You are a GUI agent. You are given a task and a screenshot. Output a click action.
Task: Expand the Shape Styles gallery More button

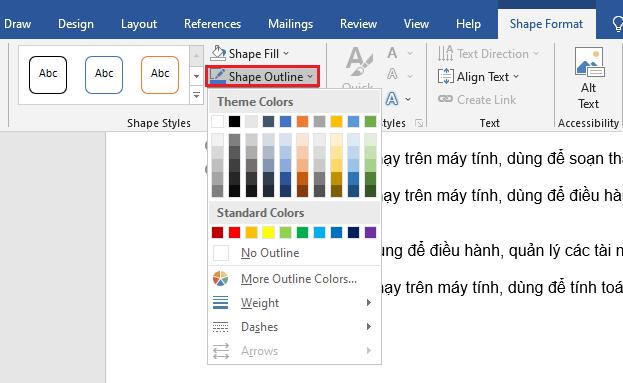(196, 95)
